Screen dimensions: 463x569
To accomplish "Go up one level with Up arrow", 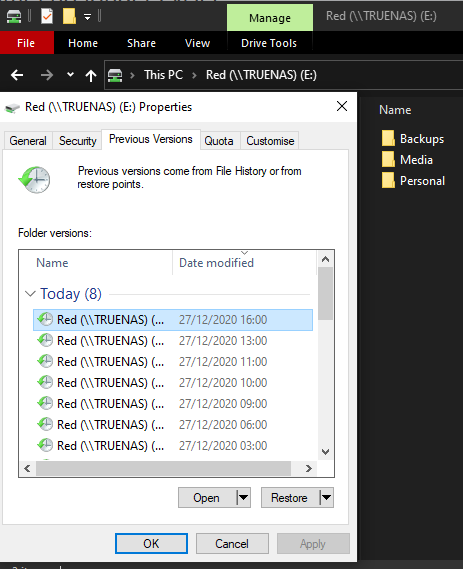I will point(91,75).
